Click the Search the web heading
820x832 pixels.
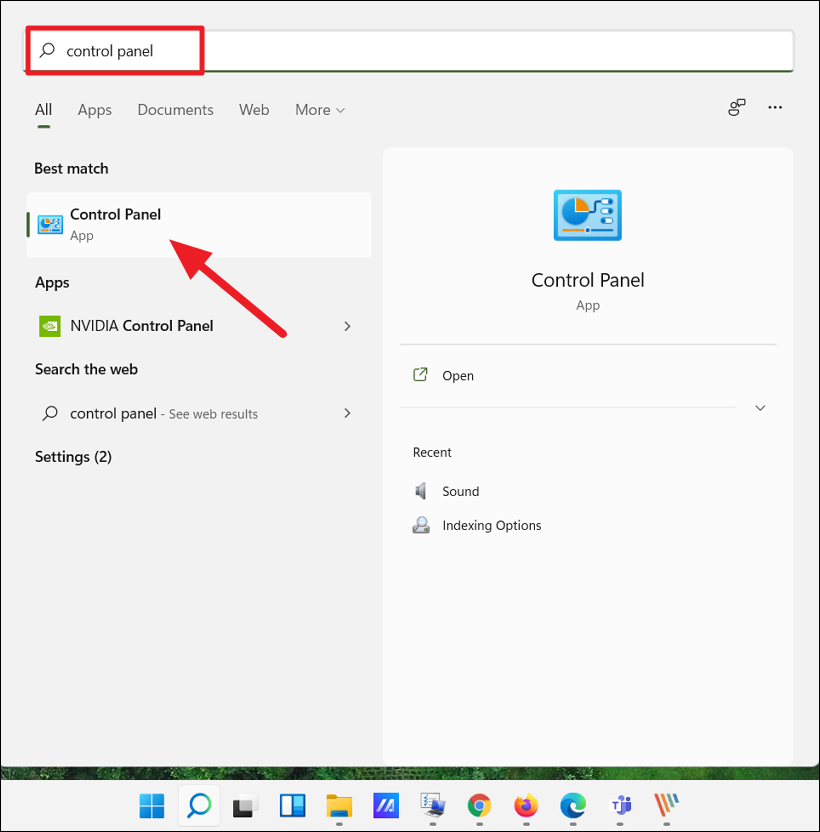pos(87,369)
